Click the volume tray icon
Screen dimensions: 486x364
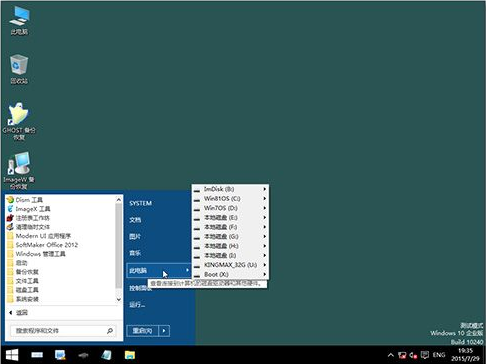pos(413,355)
